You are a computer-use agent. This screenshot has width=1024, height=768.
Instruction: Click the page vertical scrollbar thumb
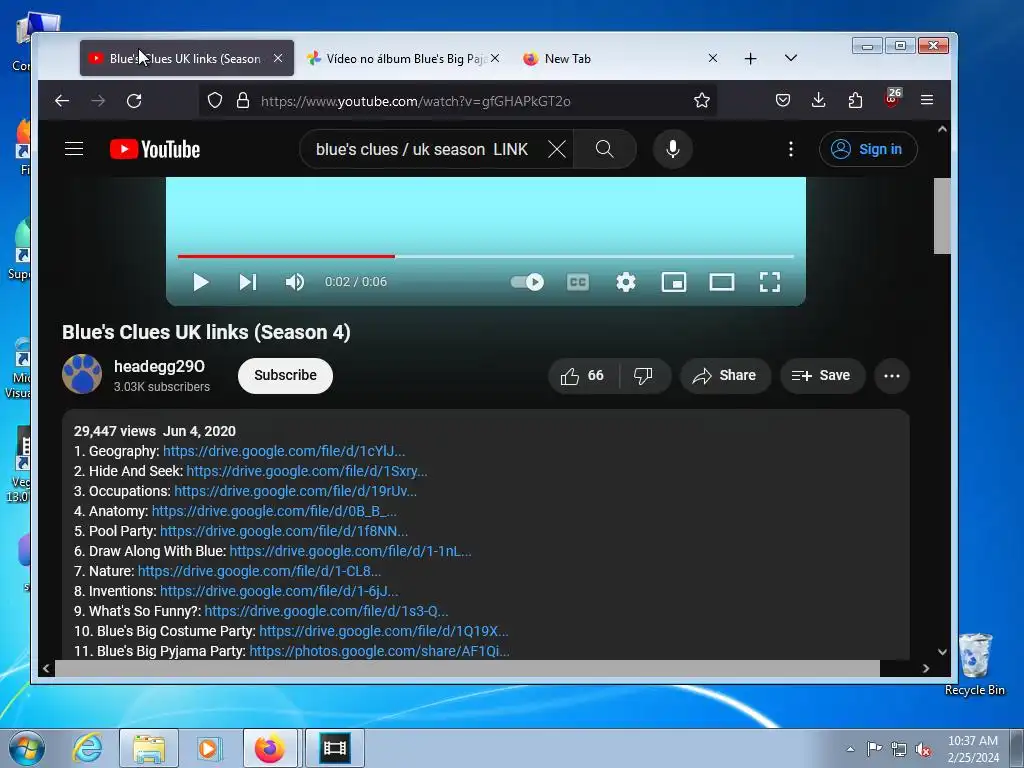[x=942, y=216]
